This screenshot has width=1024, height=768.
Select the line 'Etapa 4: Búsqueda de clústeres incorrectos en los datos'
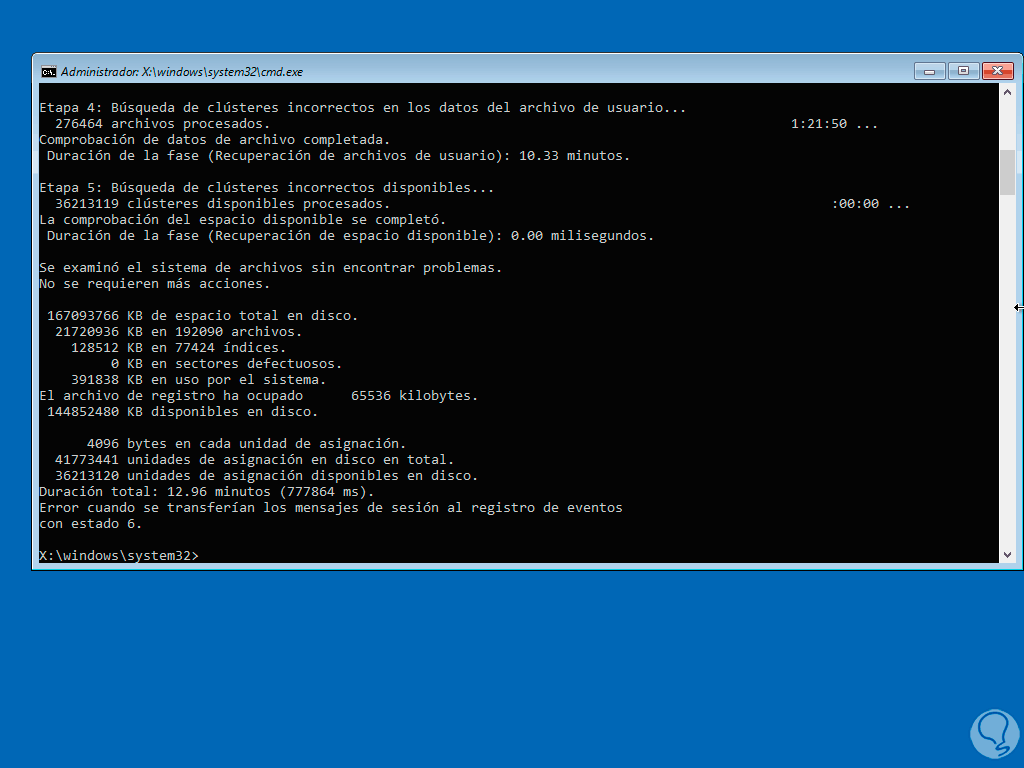362,108
